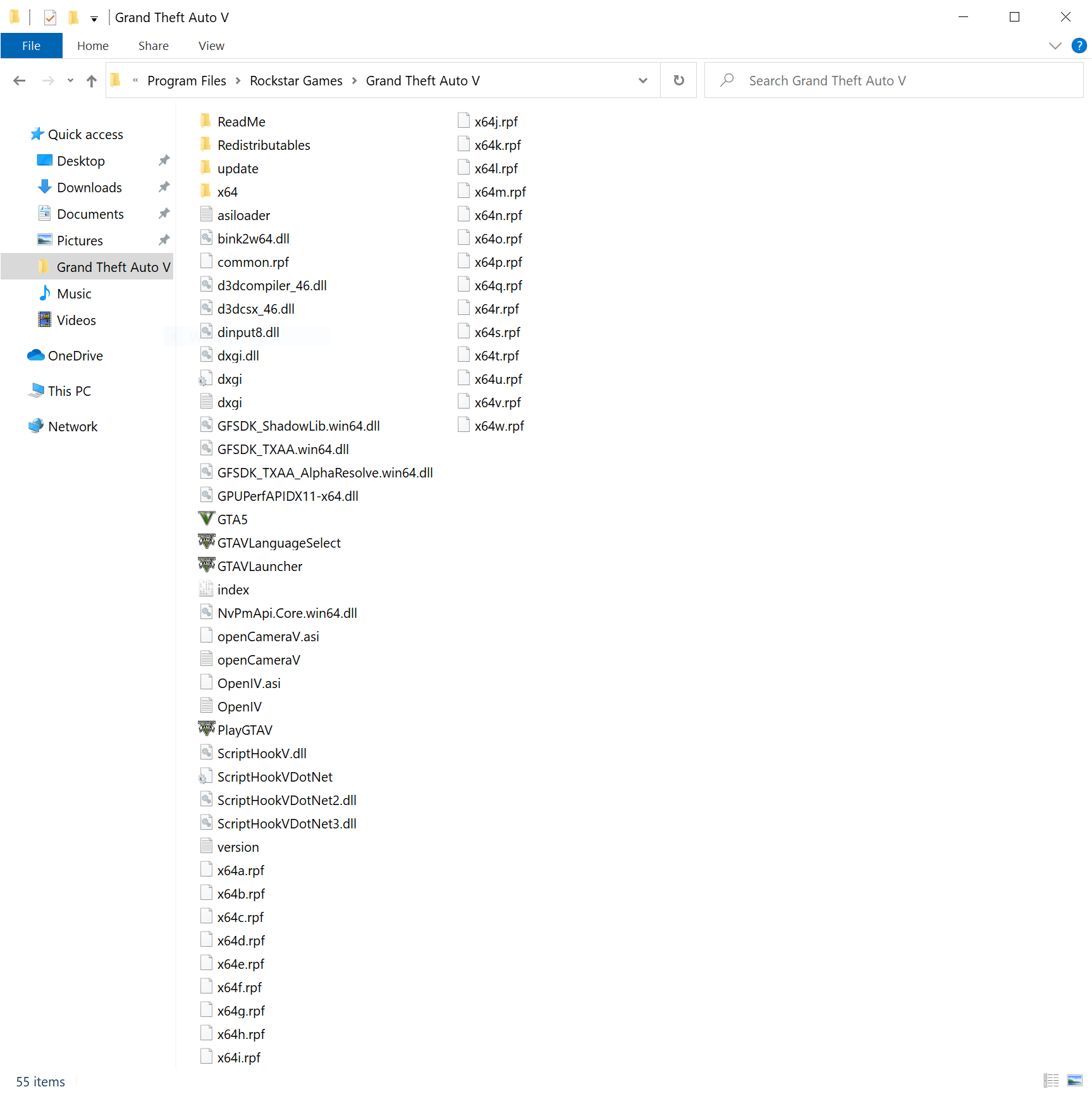Click Grand Theft Auto V breadcrumb
The image size is (1092, 1094).
[x=423, y=80]
